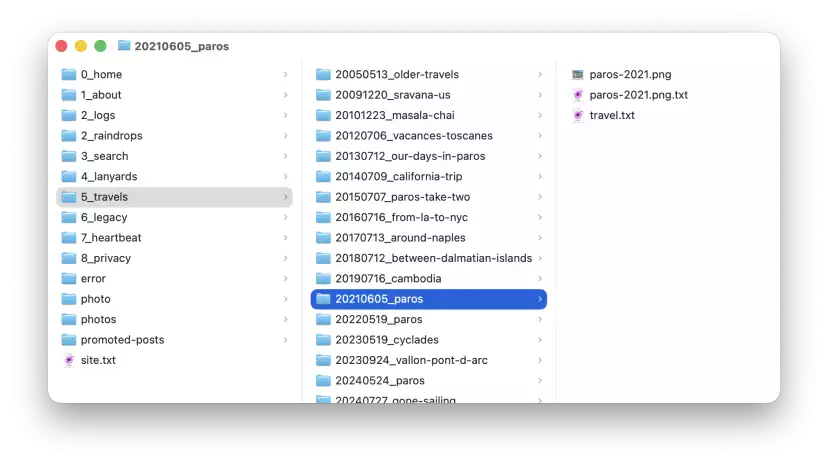Click the 8_privacy folder icon
Viewport: 828px width, 466px height.
[x=69, y=258]
